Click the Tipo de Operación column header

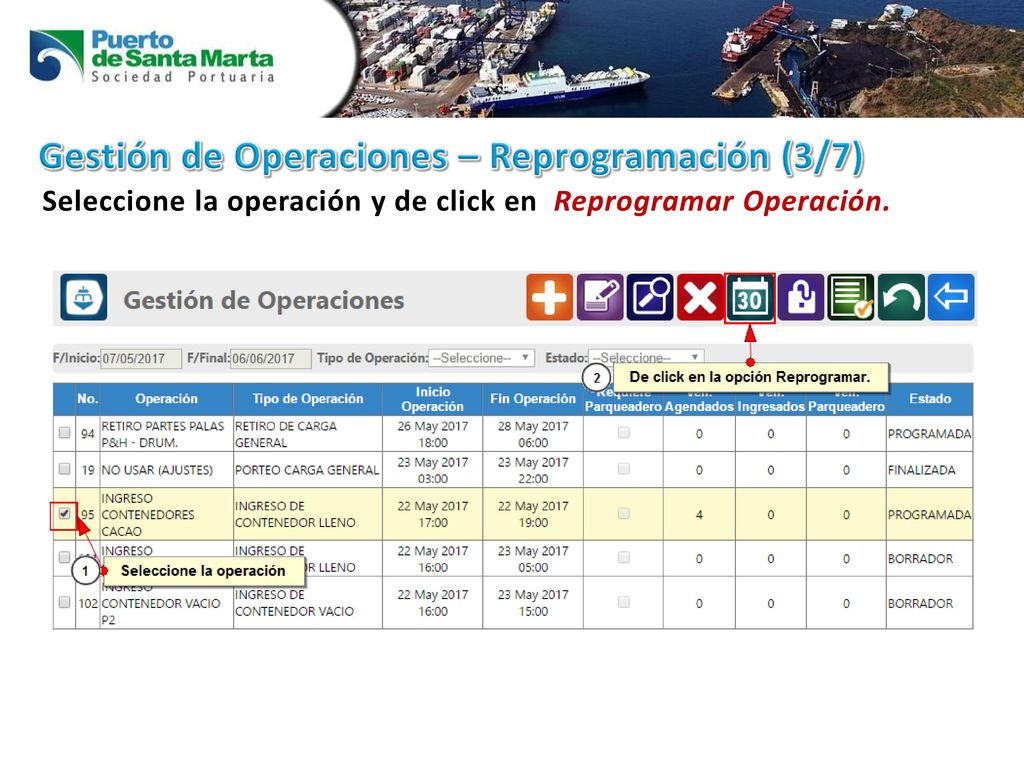(308, 398)
